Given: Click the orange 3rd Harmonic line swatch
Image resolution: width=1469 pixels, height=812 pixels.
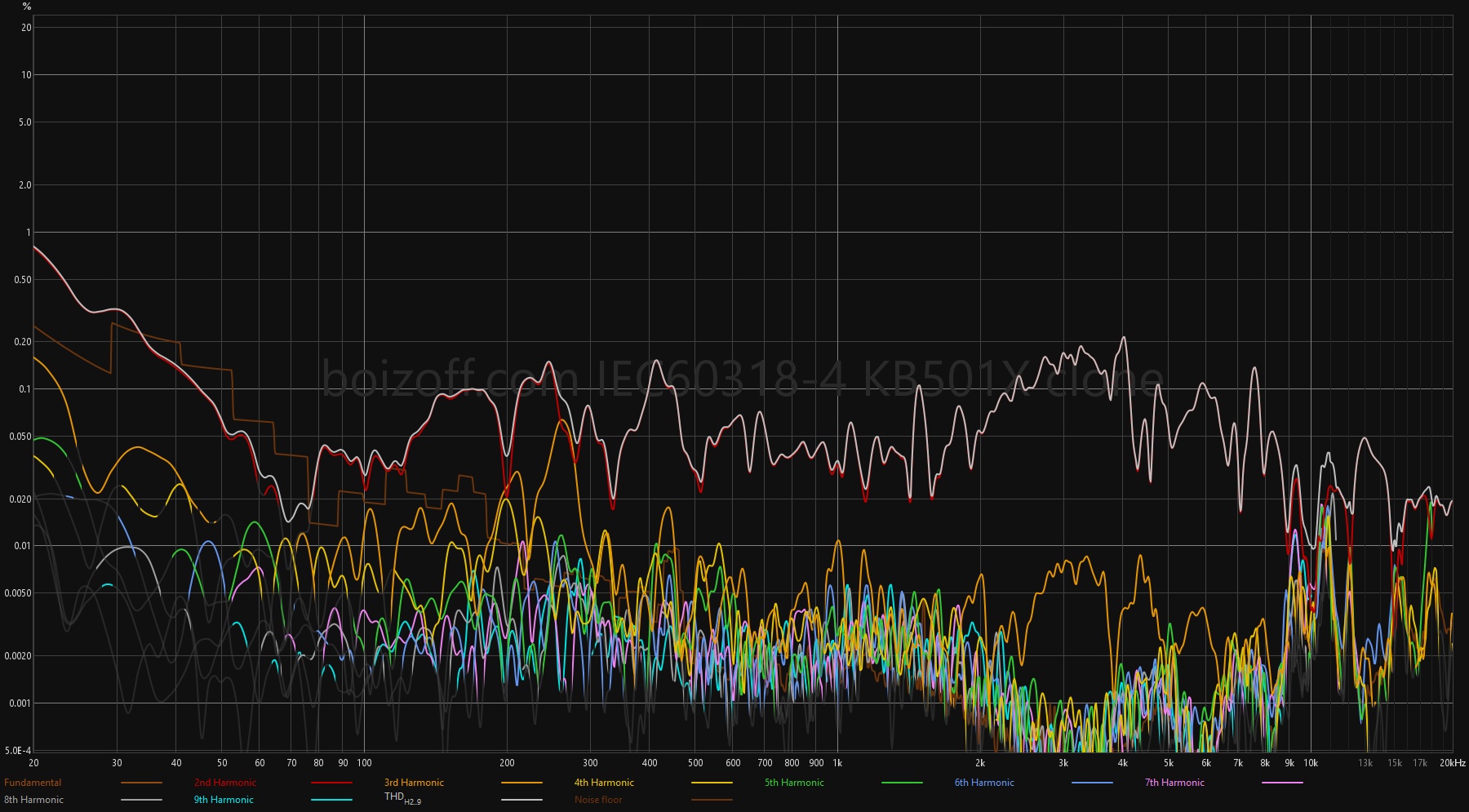Looking at the screenshot, I should point(521,783).
